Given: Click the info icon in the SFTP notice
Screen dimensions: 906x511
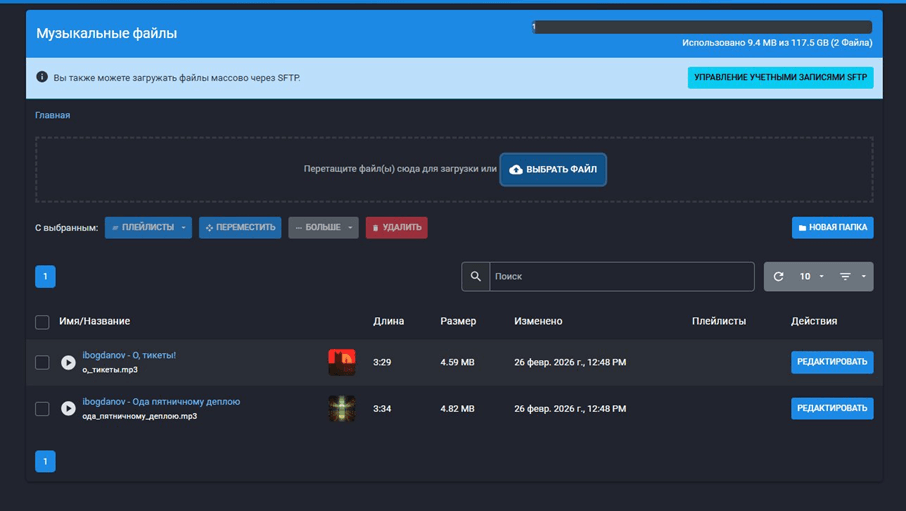Looking at the screenshot, I should [x=42, y=77].
